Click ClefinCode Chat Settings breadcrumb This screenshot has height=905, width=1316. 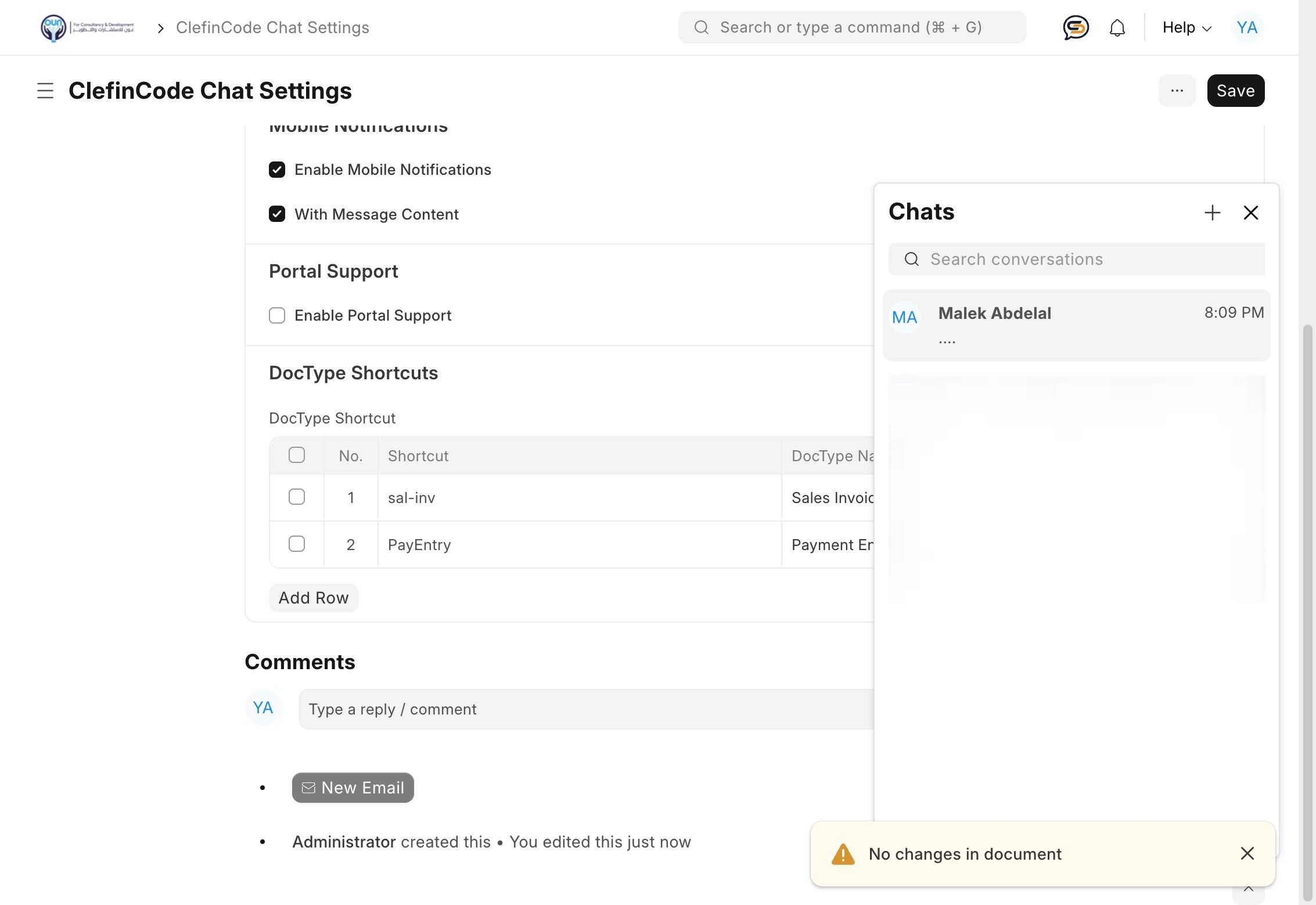(272, 27)
